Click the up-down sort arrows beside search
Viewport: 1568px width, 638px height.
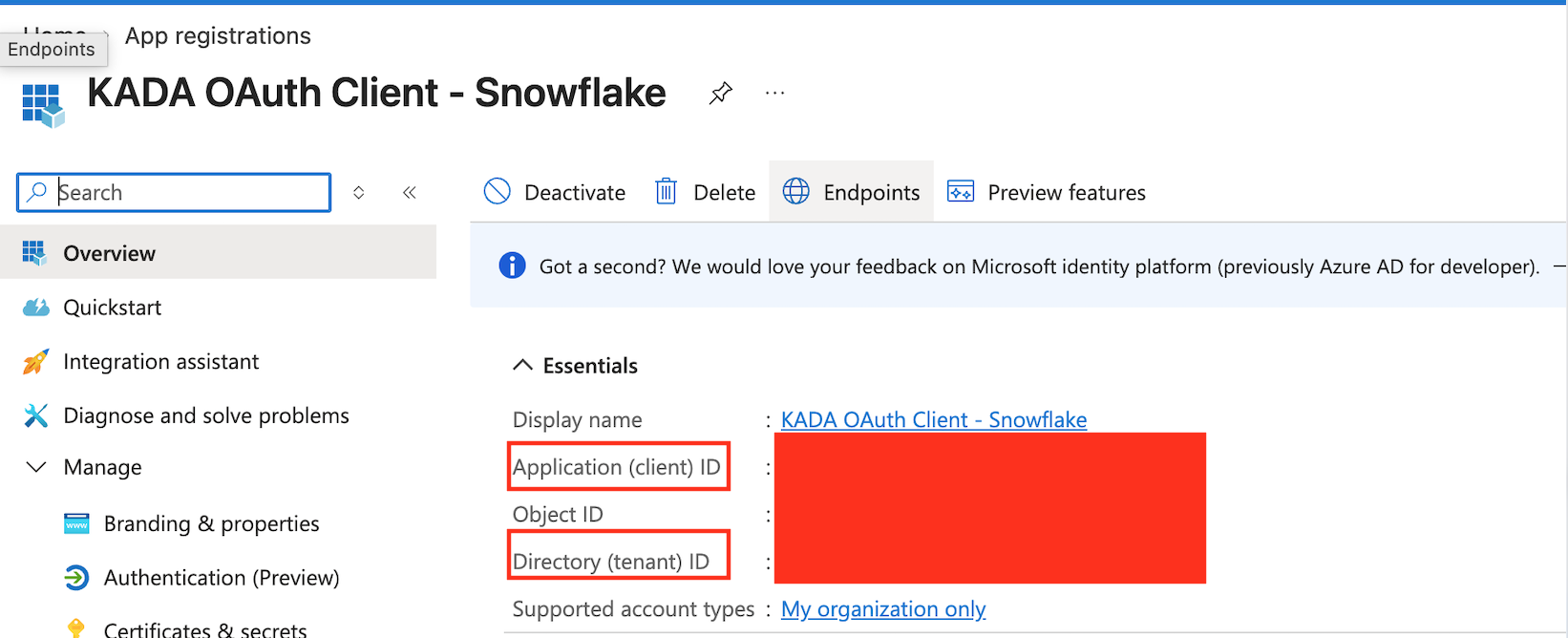pos(359,192)
